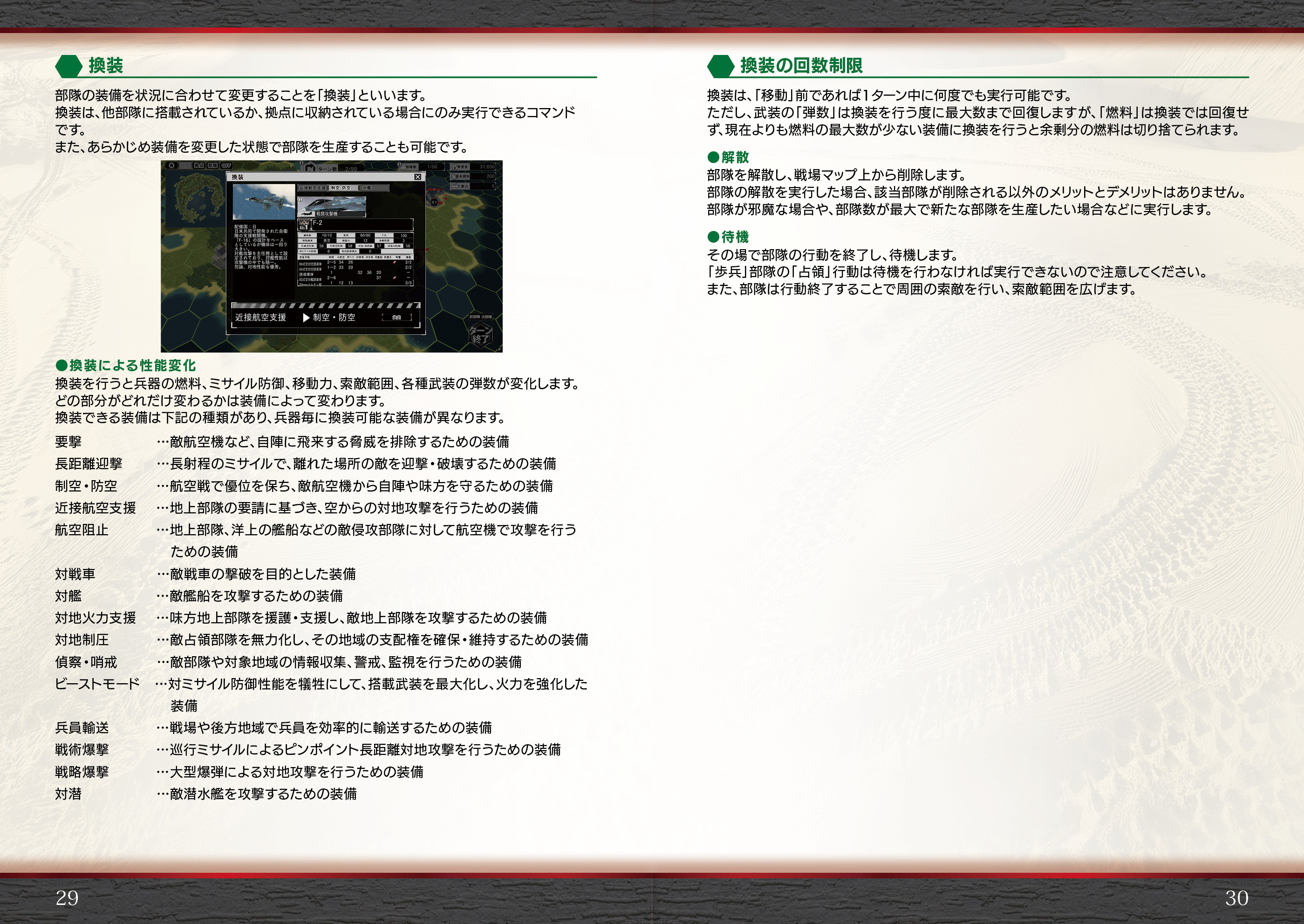This screenshot has width=1304, height=924.
Task: Click the 拠点 (base) button in top bar
Action: pyautogui.click(x=199, y=166)
